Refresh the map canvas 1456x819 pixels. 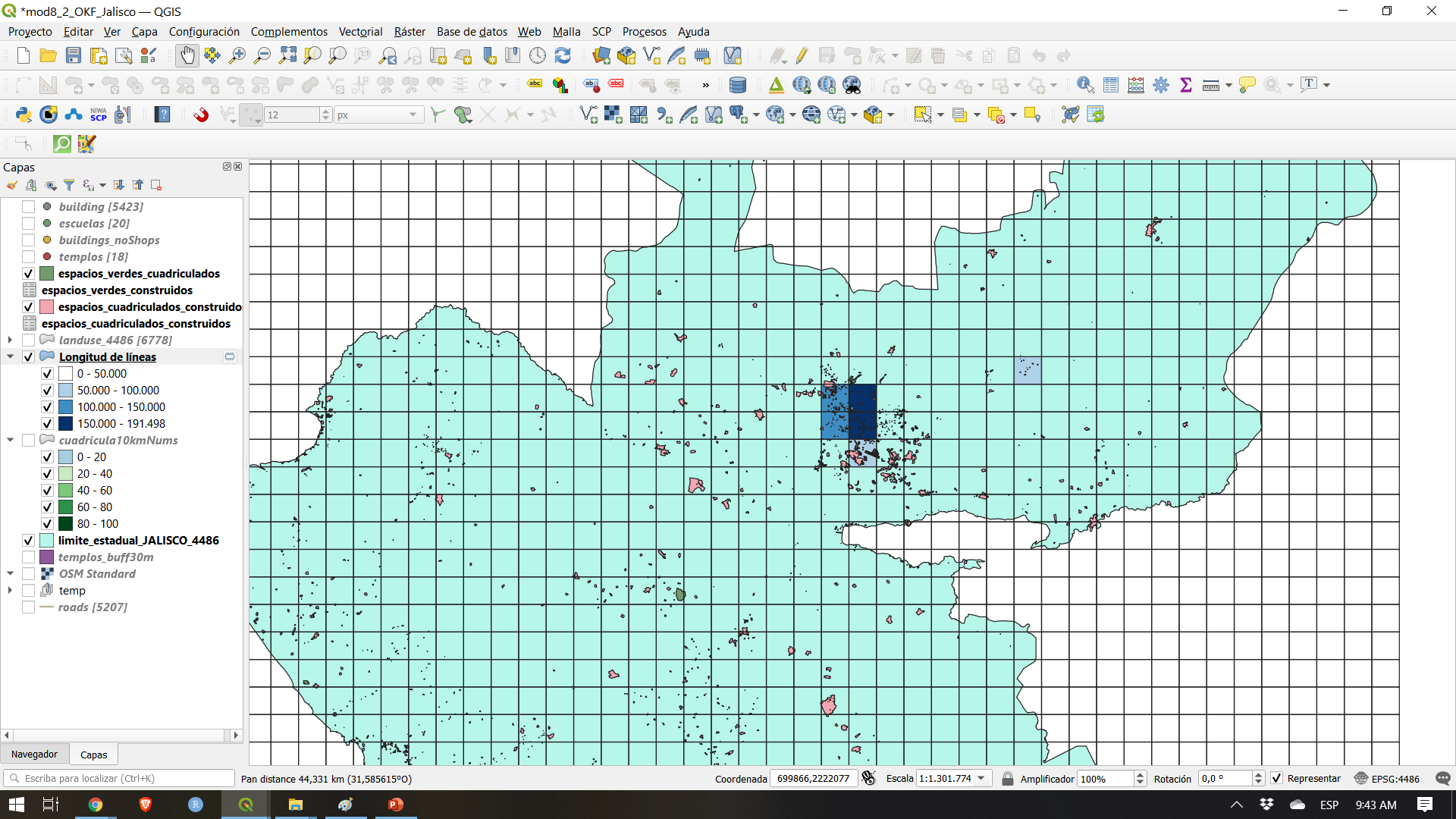(x=563, y=56)
